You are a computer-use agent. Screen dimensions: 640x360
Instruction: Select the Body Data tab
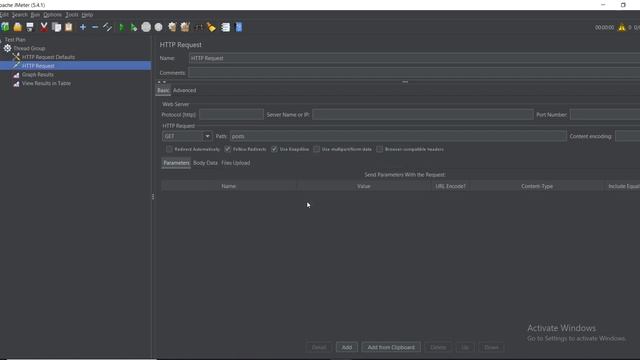pos(205,163)
